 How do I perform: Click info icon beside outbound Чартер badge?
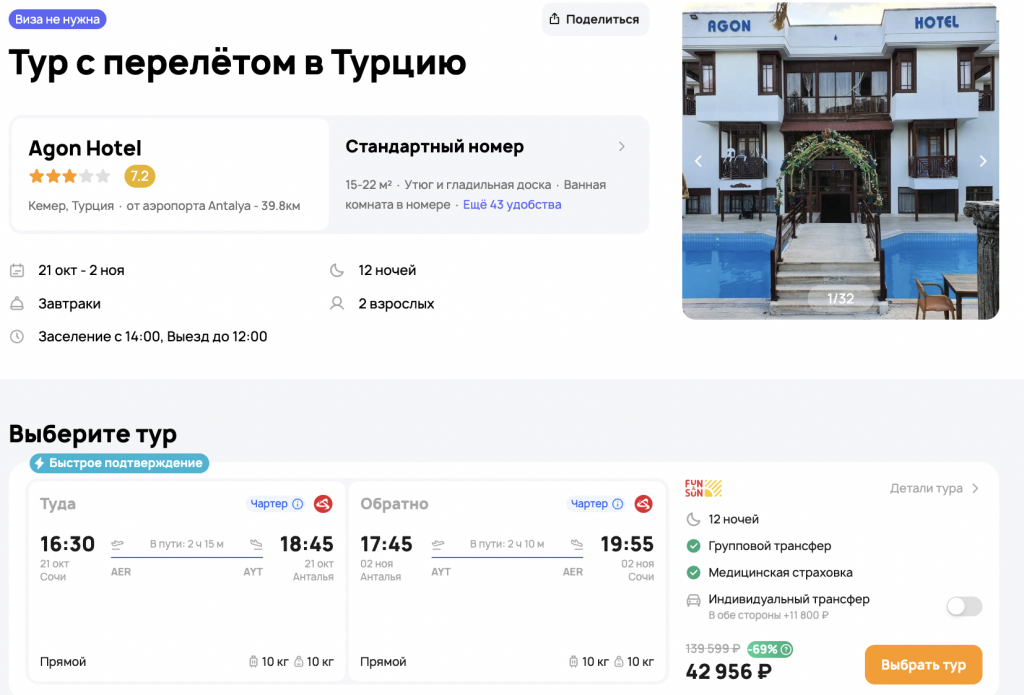[x=297, y=504]
